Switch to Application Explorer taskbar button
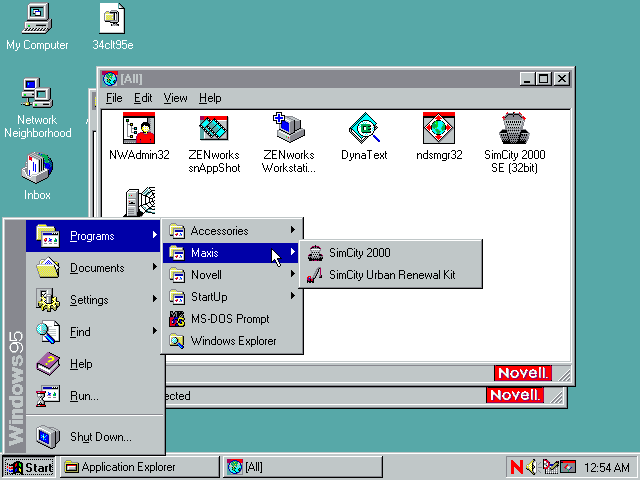The height and width of the screenshot is (480, 640). click(x=140, y=467)
